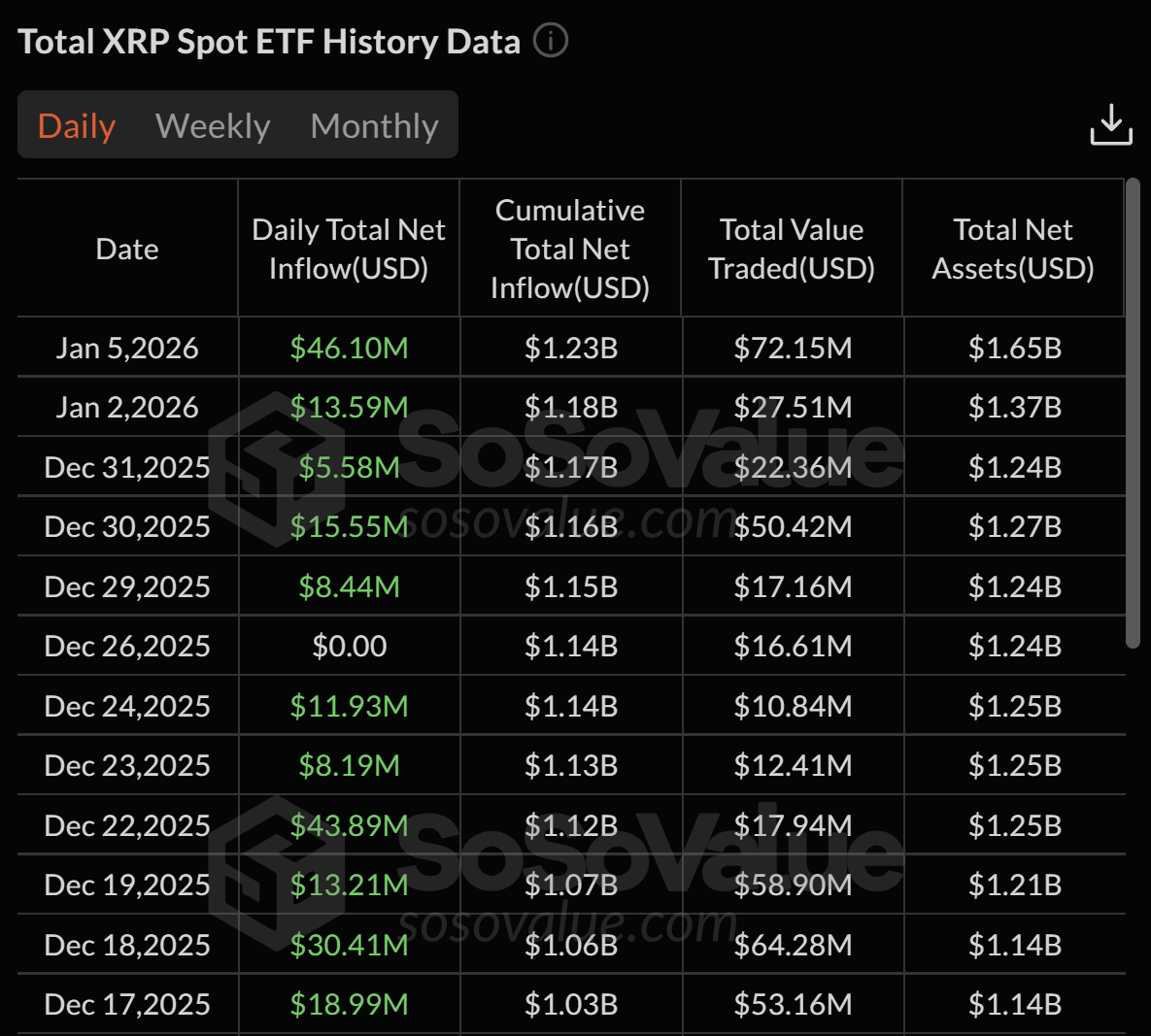Switch to the Weekly view
1151x1036 pixels.
click(x=212, y=124)
